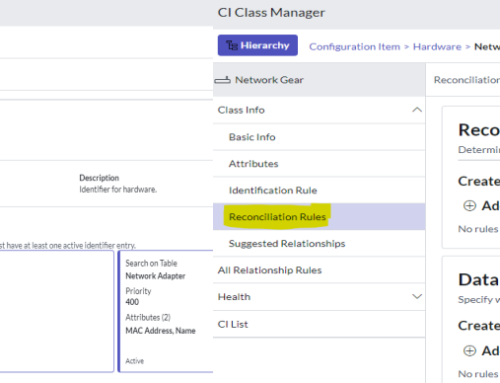Screen dimensions: 500x383
Task: Collapse the Class Info section chevron
Action: coord(417,110)
